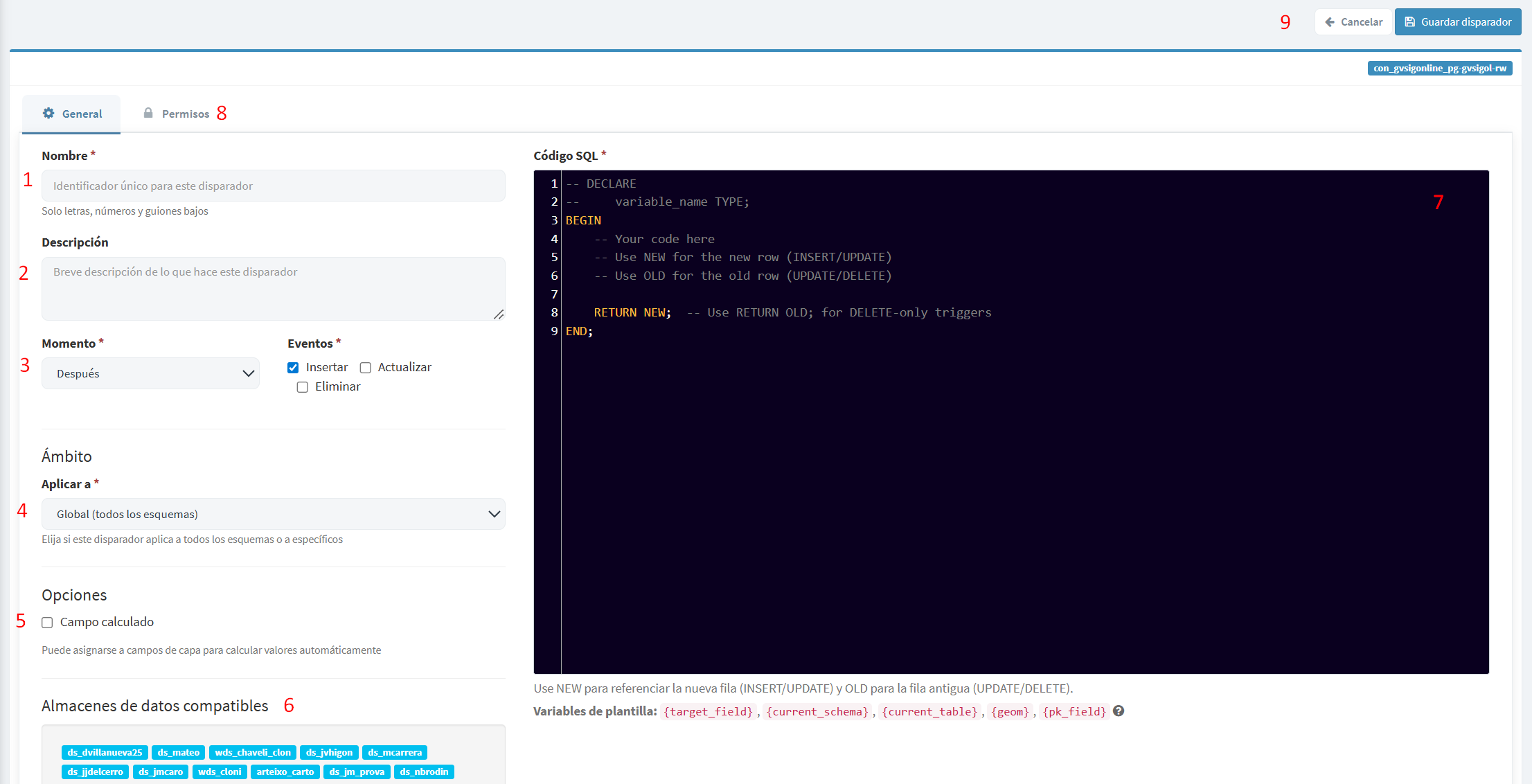Save the trigger with Guardar disparador
This screenshot has height=784, width=1532.
[x=1458, y=21]
